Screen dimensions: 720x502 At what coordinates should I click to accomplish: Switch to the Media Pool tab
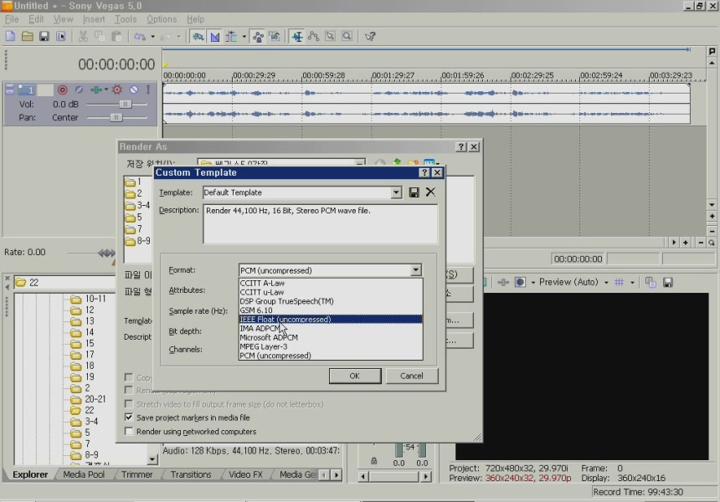pyautogui.click(x=84, y=474)
